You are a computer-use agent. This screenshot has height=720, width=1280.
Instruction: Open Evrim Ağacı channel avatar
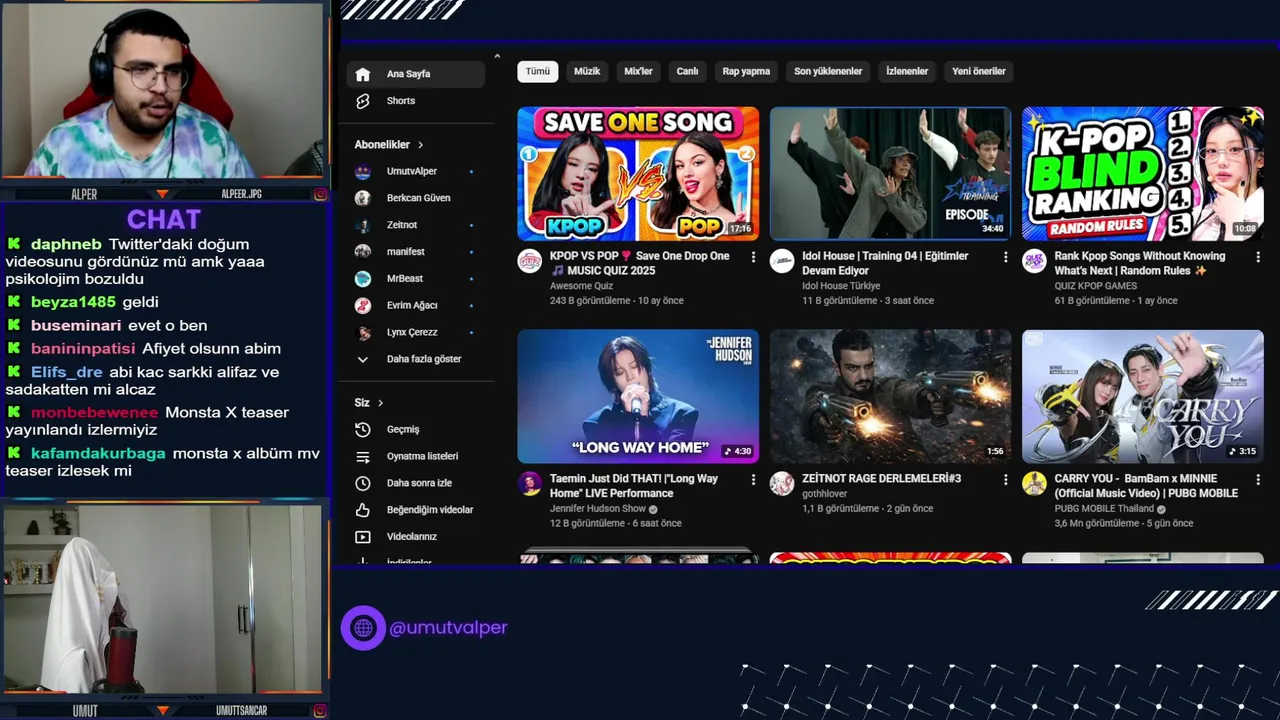coord(363,305)
